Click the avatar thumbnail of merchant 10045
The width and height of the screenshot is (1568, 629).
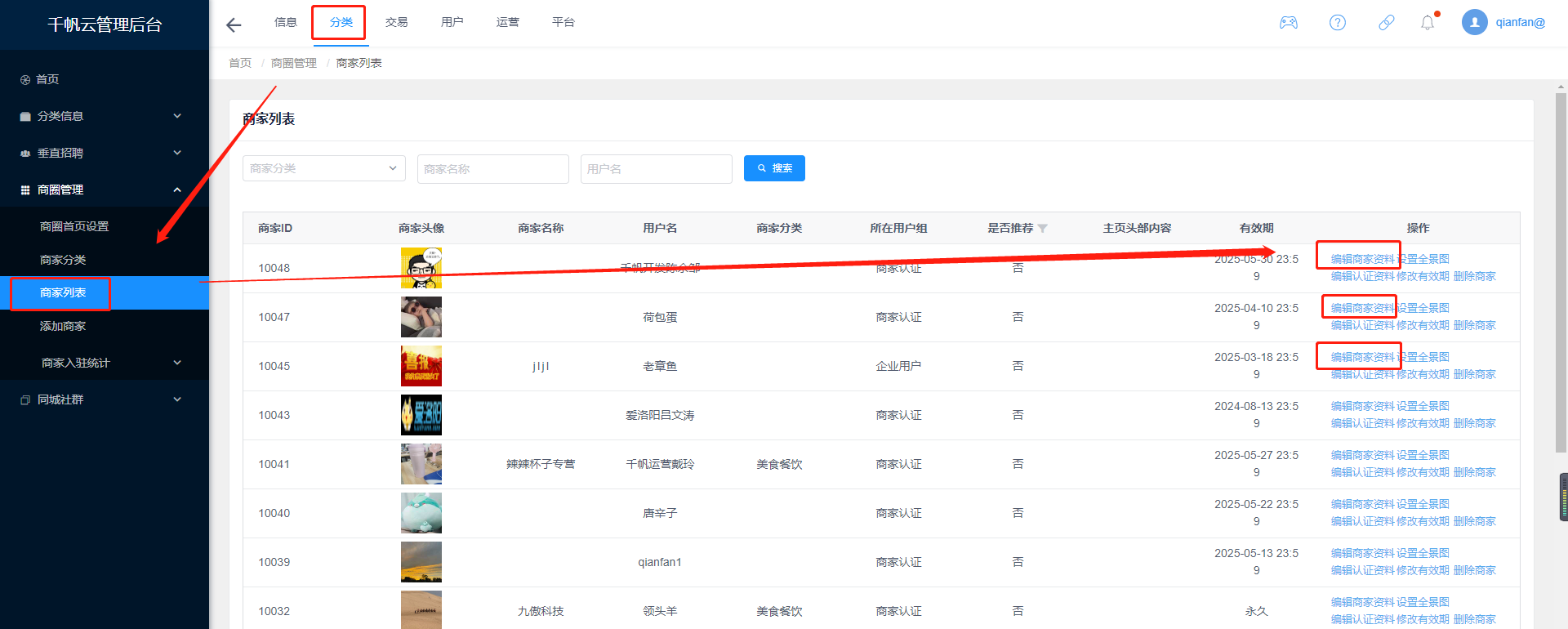pos(421,366)
